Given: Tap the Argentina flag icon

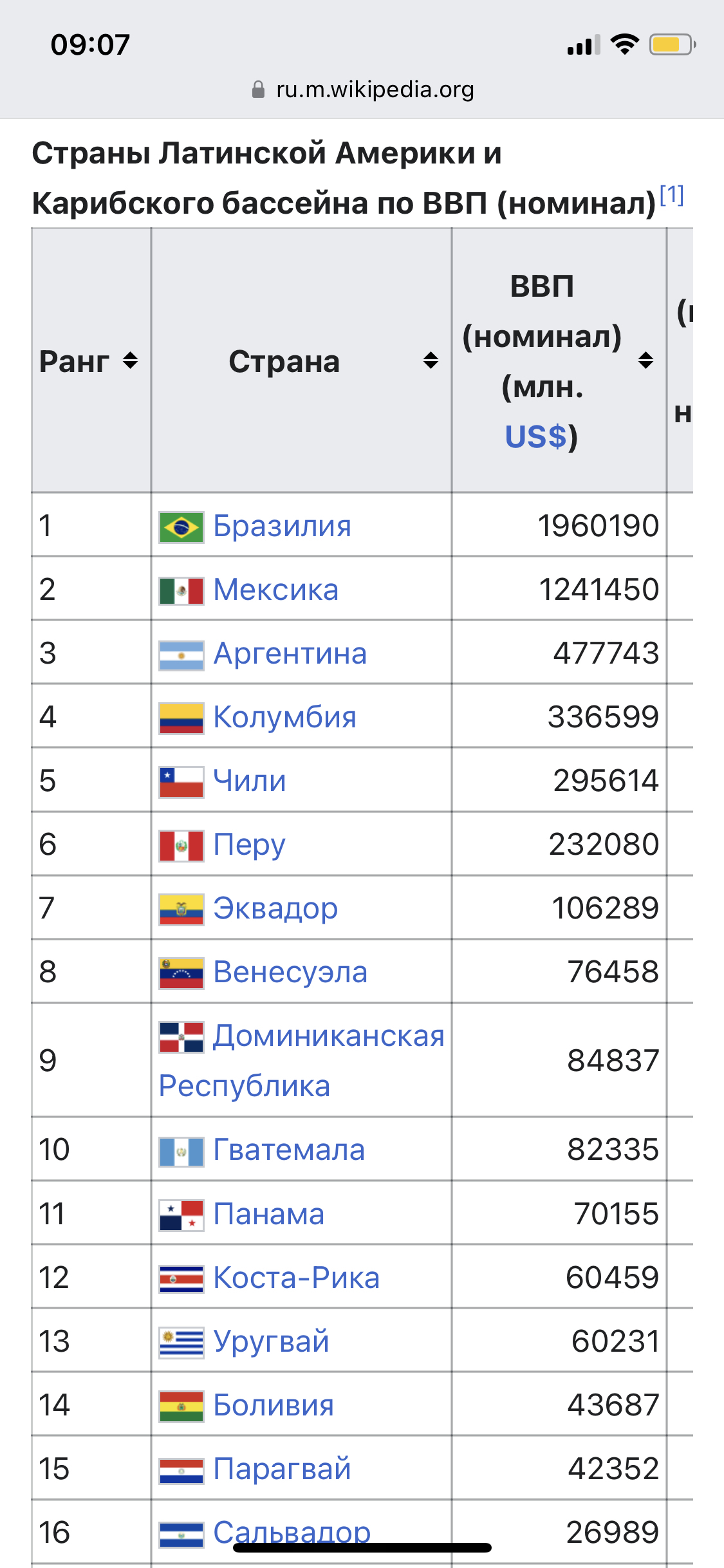Looking at the screenshot, I should point(181,655).
